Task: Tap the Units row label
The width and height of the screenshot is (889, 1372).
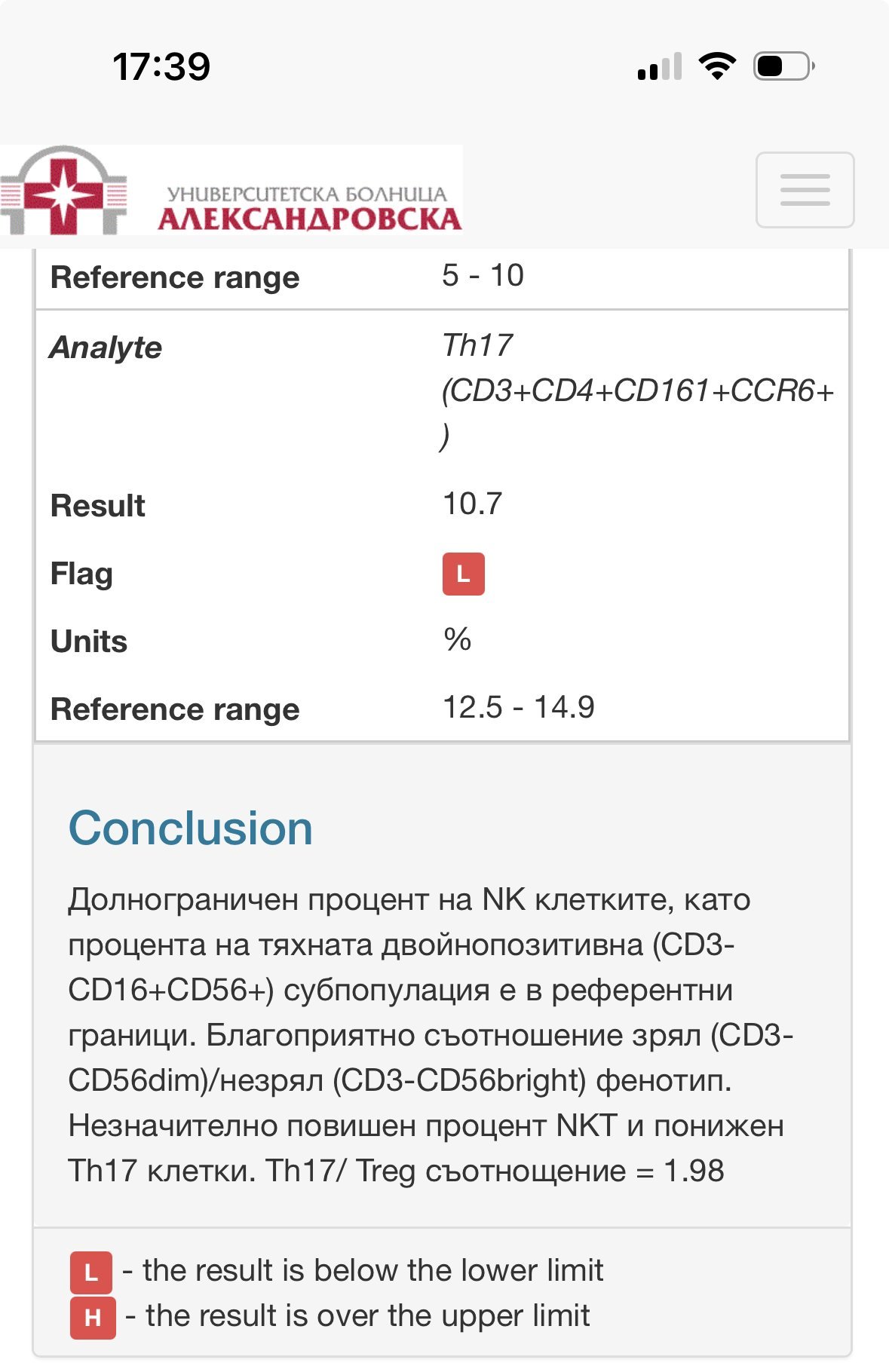Action: (89, 642)
